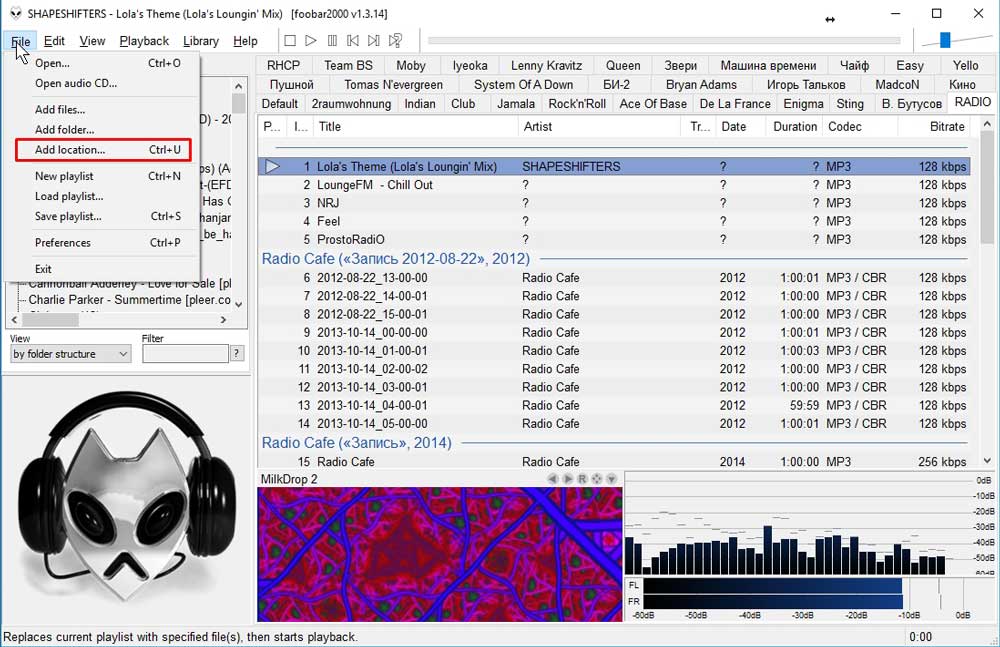Adjust the volume slider handle
The image size is (1000, 647).
tap(945, 40)
